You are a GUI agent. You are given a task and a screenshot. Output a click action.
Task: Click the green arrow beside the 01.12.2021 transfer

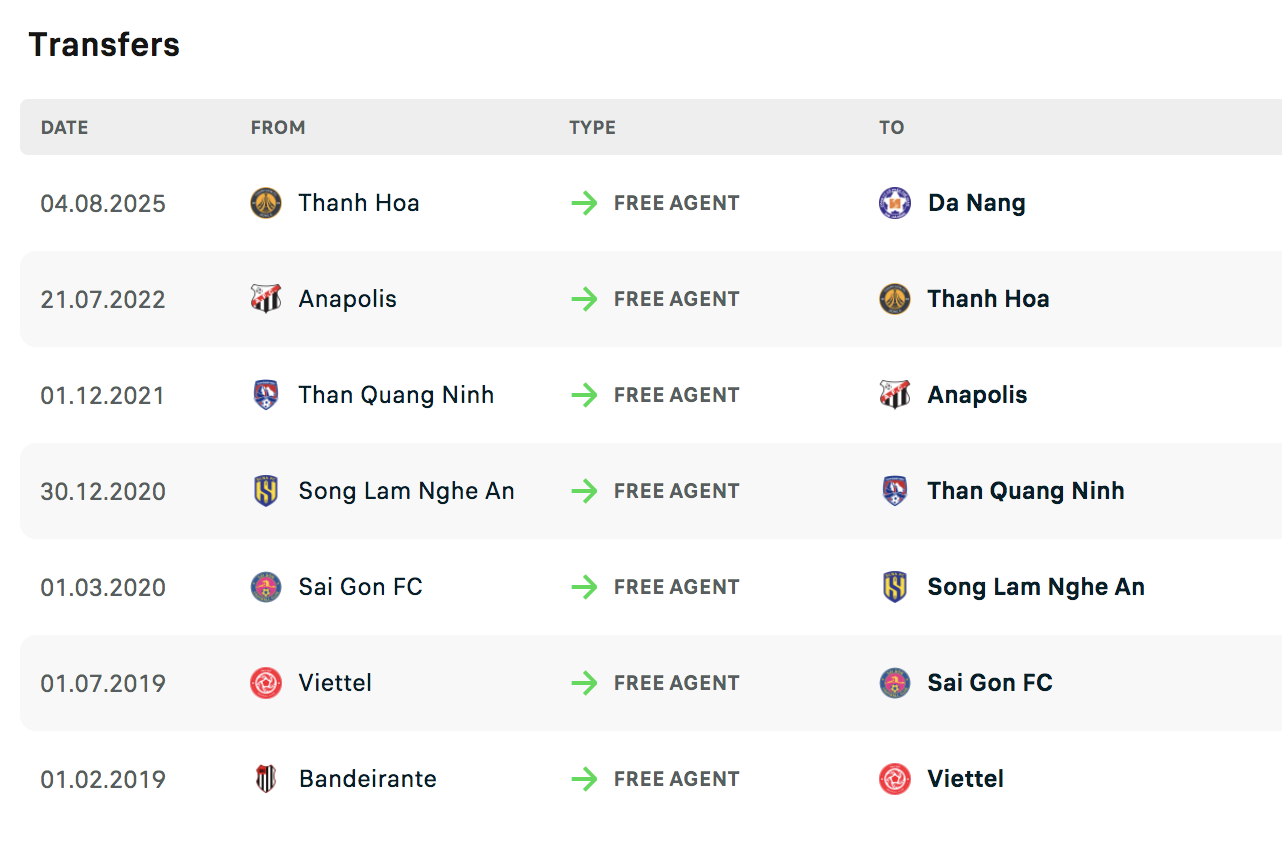[x=584, y=394]
